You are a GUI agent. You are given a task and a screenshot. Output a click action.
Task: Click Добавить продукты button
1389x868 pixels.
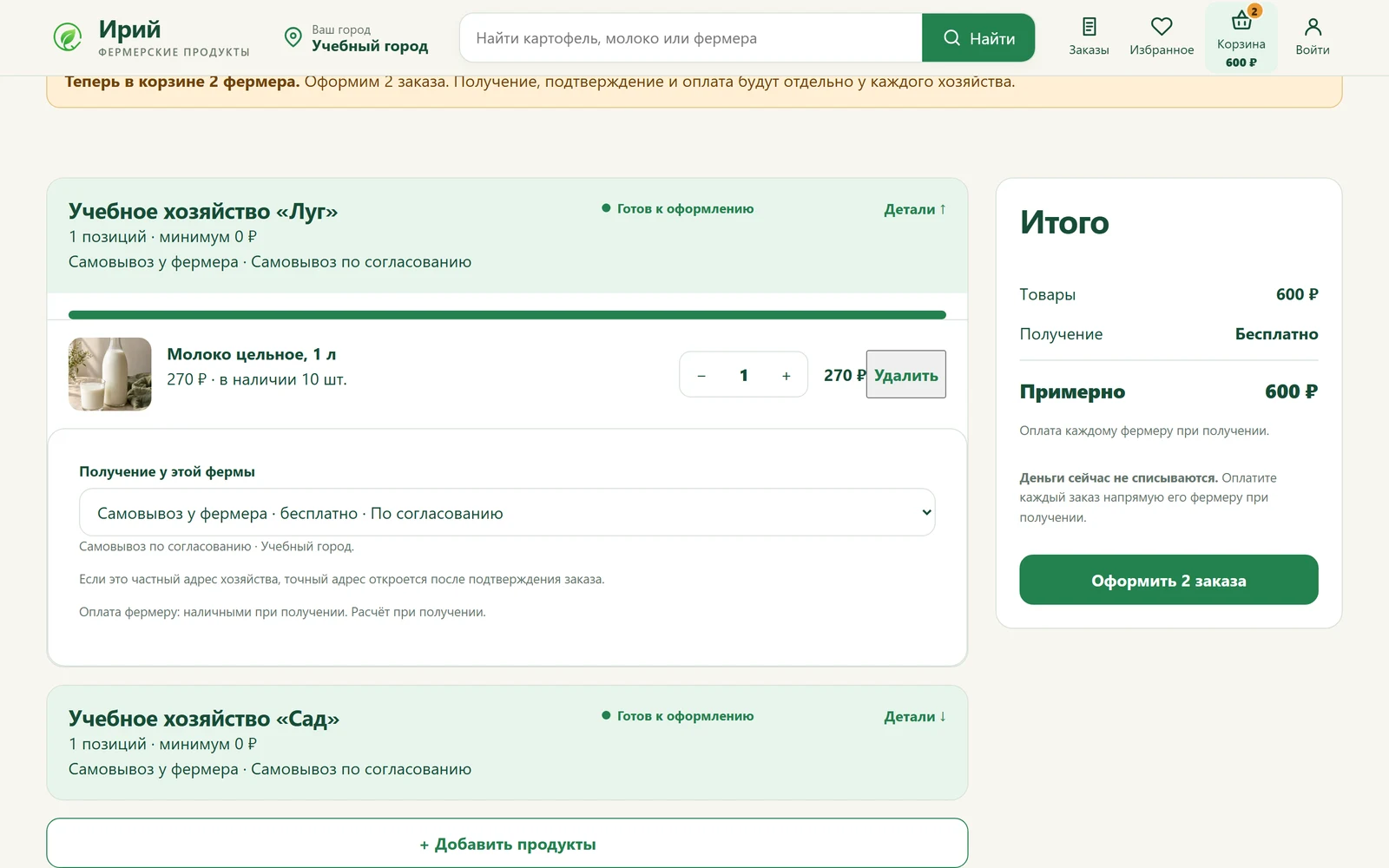507,843
